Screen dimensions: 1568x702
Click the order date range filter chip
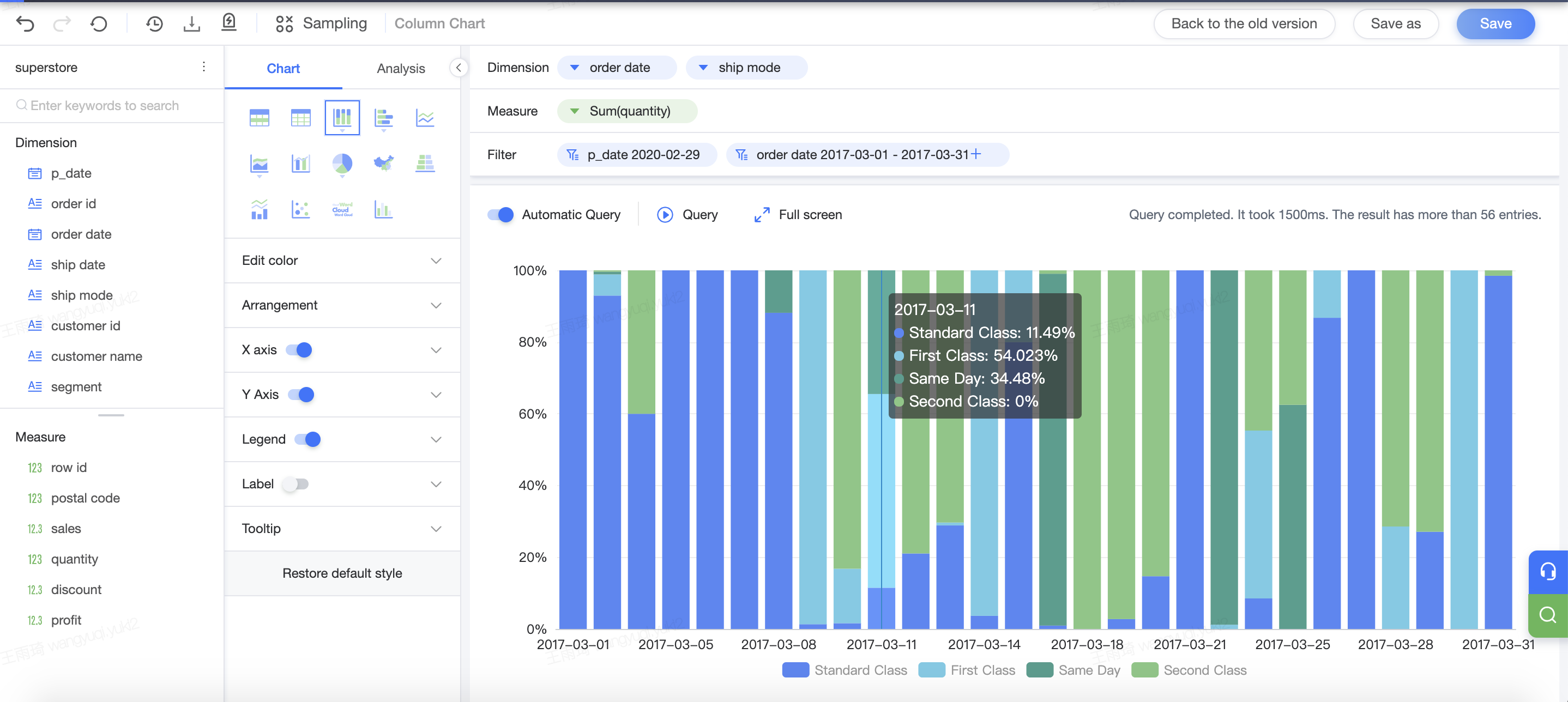pos(867,154)
